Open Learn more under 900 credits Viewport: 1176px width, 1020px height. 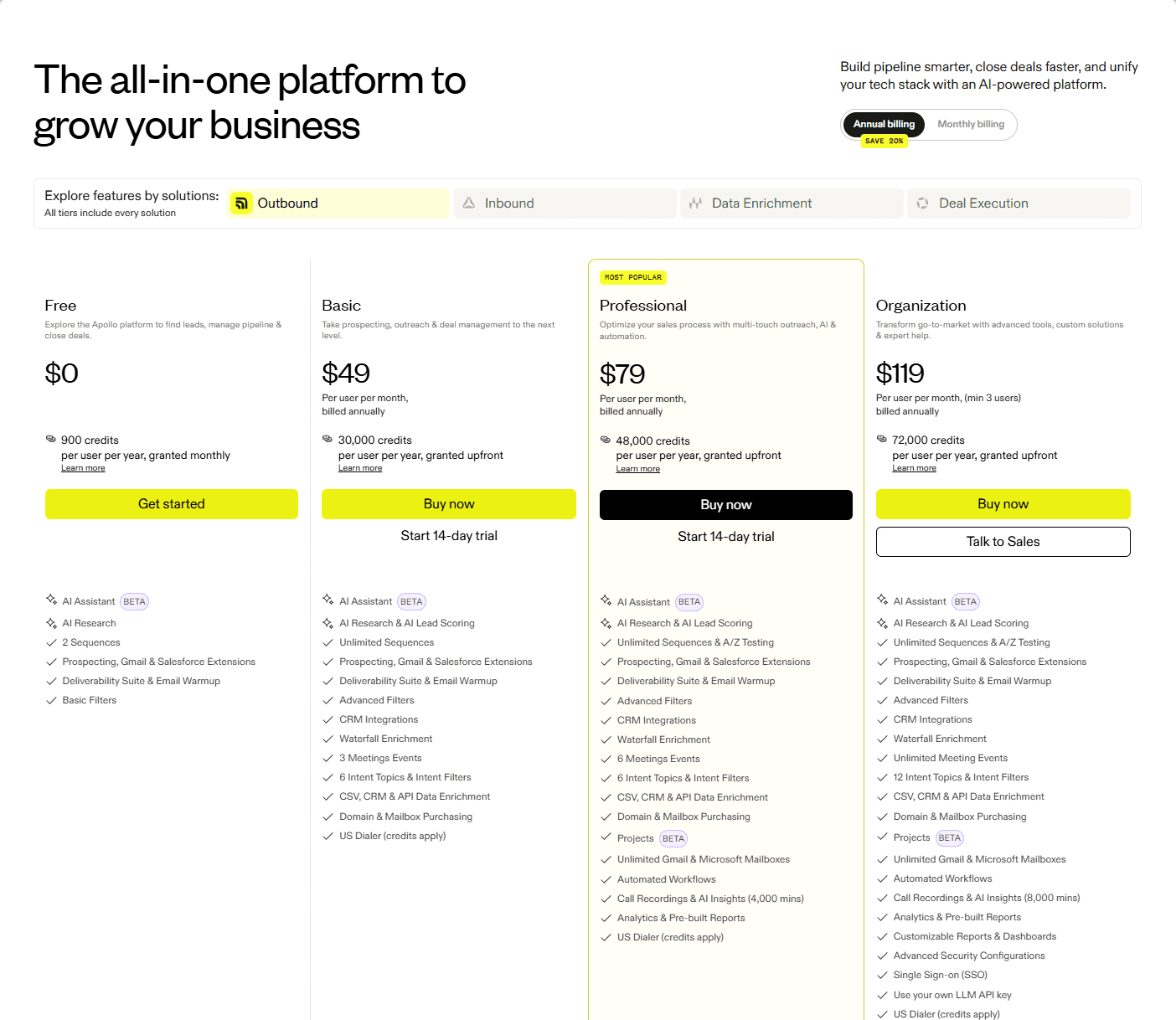83,467
